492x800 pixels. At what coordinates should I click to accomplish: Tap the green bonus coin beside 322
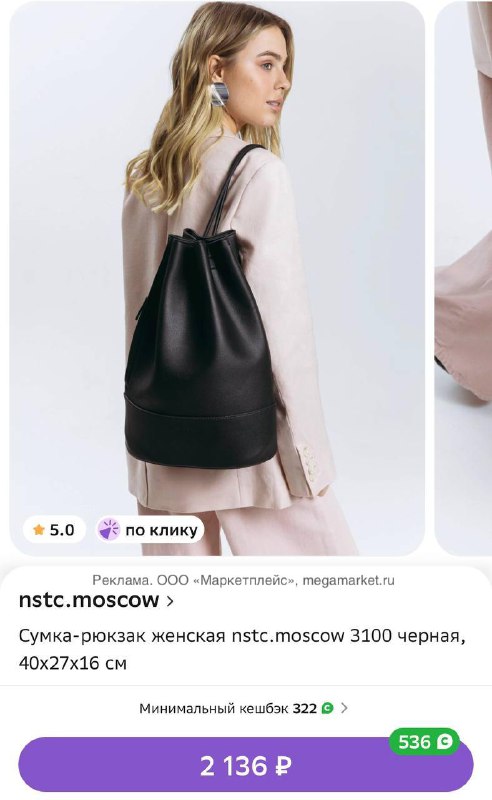327,708
